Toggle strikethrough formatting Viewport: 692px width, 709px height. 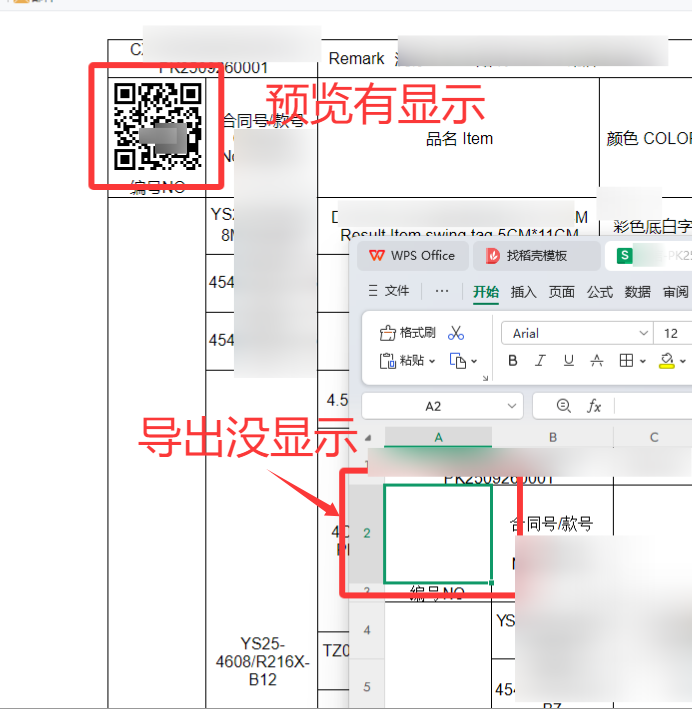point(597,361)
